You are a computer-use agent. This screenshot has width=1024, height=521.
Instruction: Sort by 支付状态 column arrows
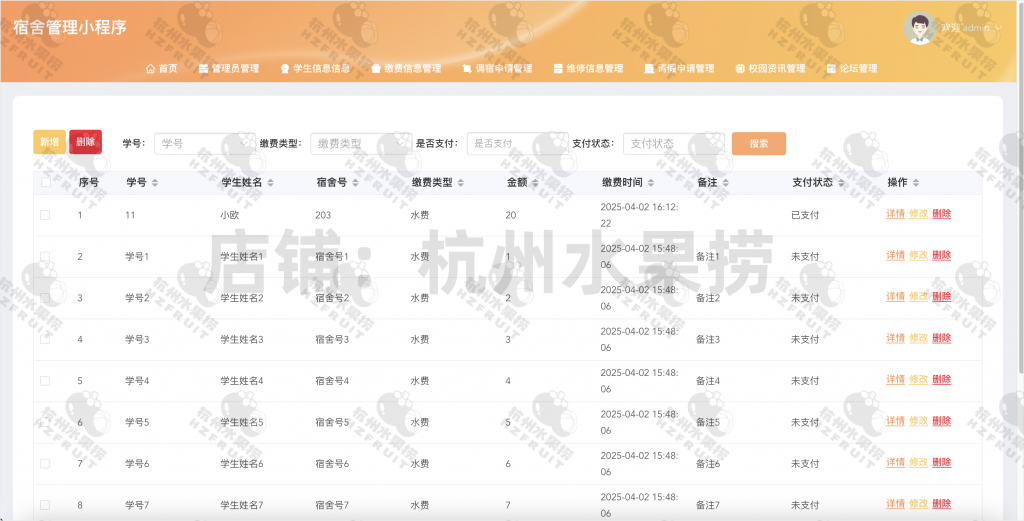click(841, 183)
